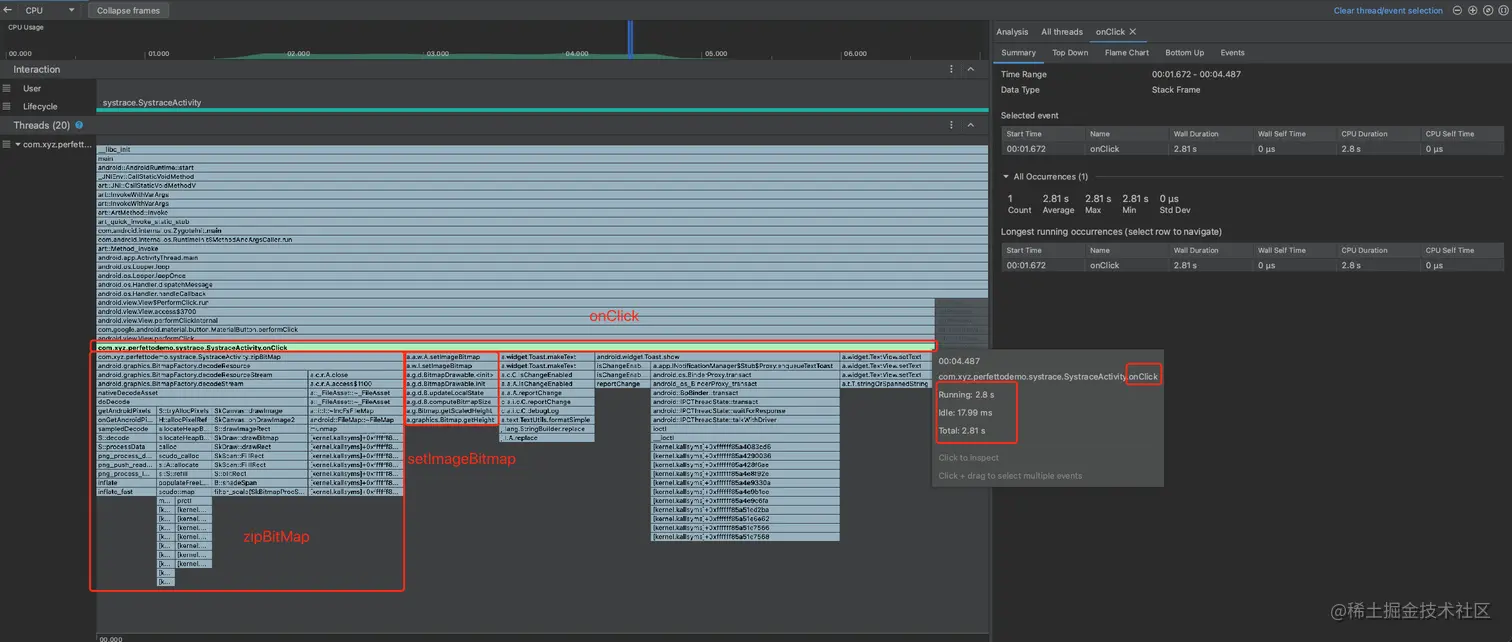Click the blue selection marker in CPU Usage timeline
Screen dimensions: 1512x642
click(x=630, y=40)
